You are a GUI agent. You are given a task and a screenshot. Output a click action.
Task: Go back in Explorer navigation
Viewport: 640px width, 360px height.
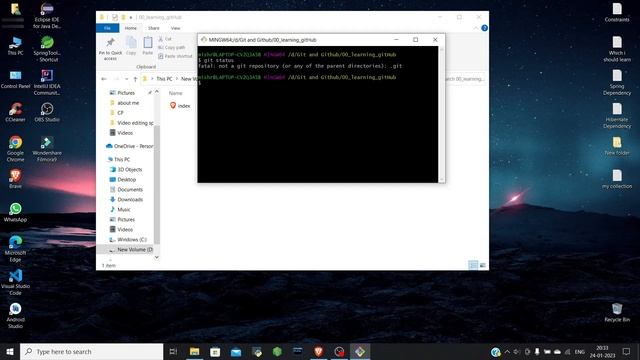(104, 79)
